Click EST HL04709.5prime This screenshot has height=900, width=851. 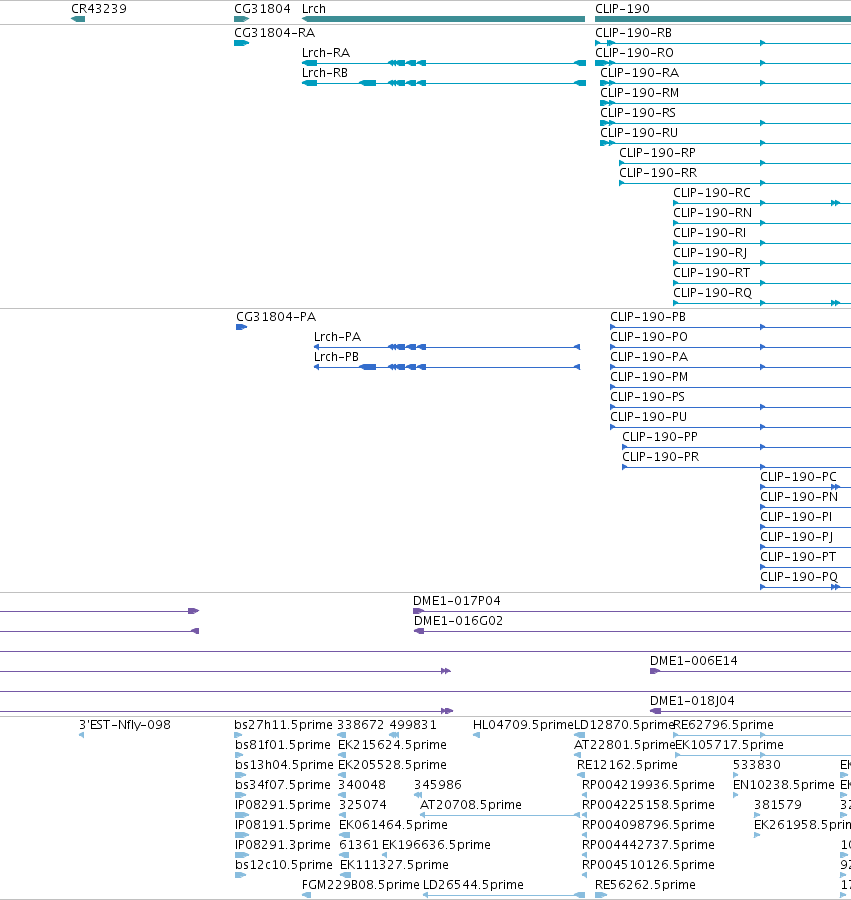click(523, 726)
